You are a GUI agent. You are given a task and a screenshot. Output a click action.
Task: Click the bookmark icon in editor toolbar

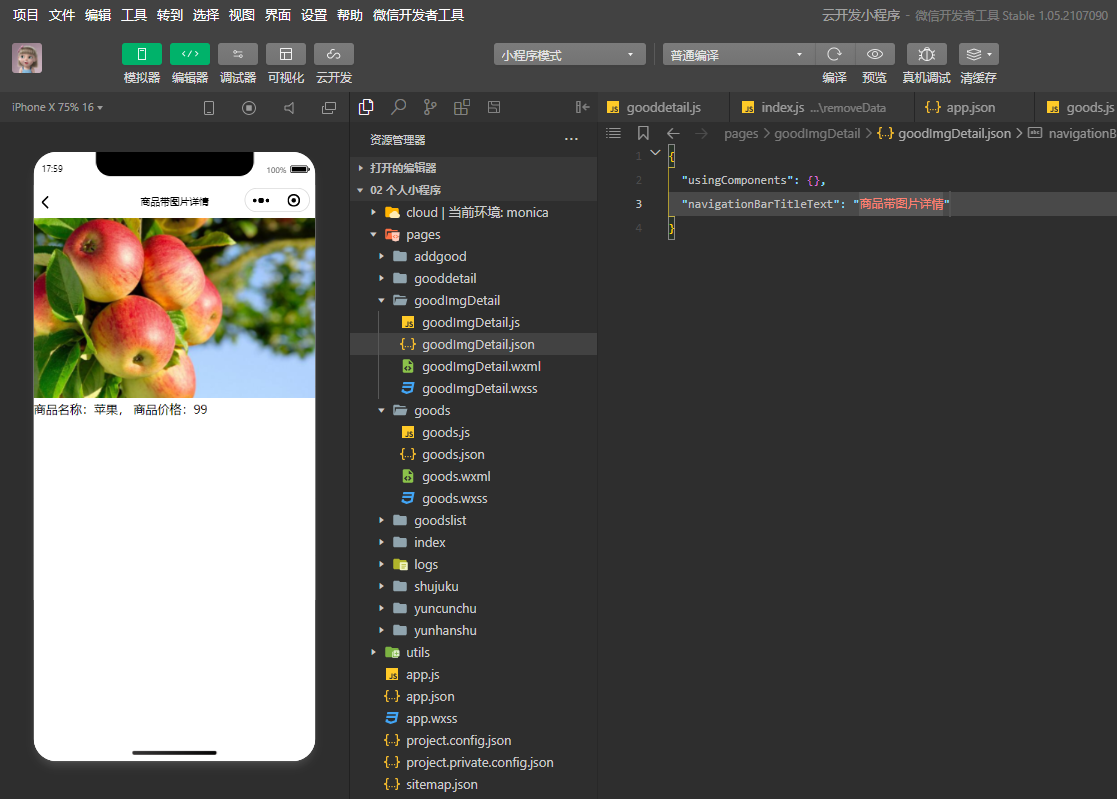tap(643, 133)
